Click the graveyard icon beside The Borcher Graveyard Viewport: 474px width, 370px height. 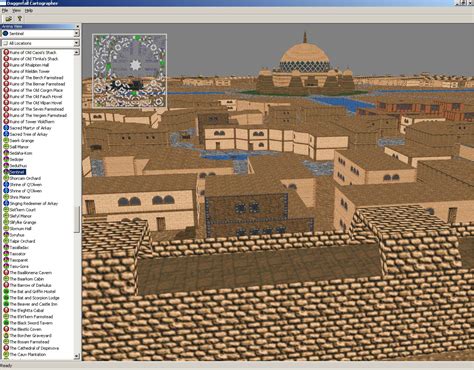coord(6,336)
